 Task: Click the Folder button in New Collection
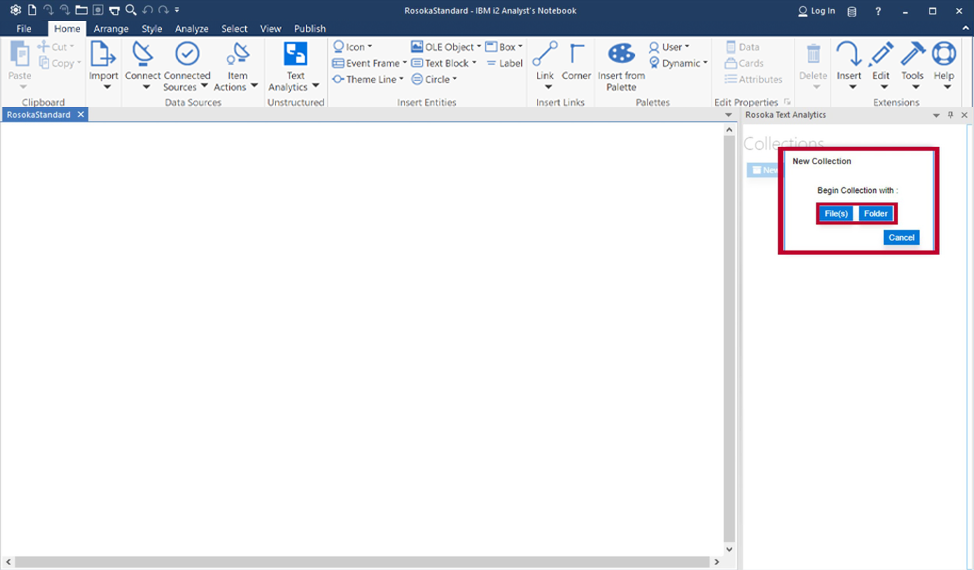tap(876, 214)
